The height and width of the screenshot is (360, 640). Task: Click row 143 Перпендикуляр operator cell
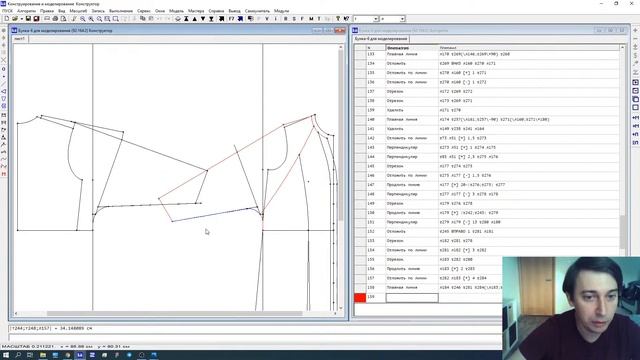(411, 147)
